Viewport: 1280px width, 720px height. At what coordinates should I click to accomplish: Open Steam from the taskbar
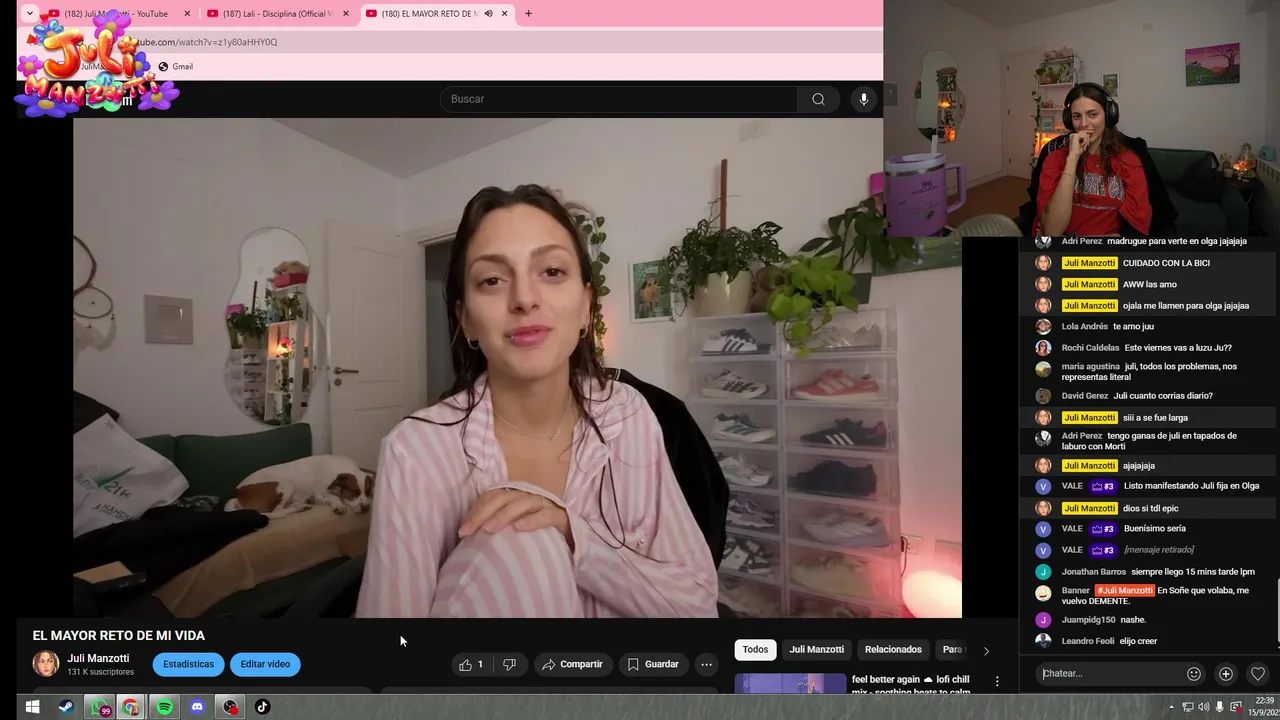[x=65, y=707]
